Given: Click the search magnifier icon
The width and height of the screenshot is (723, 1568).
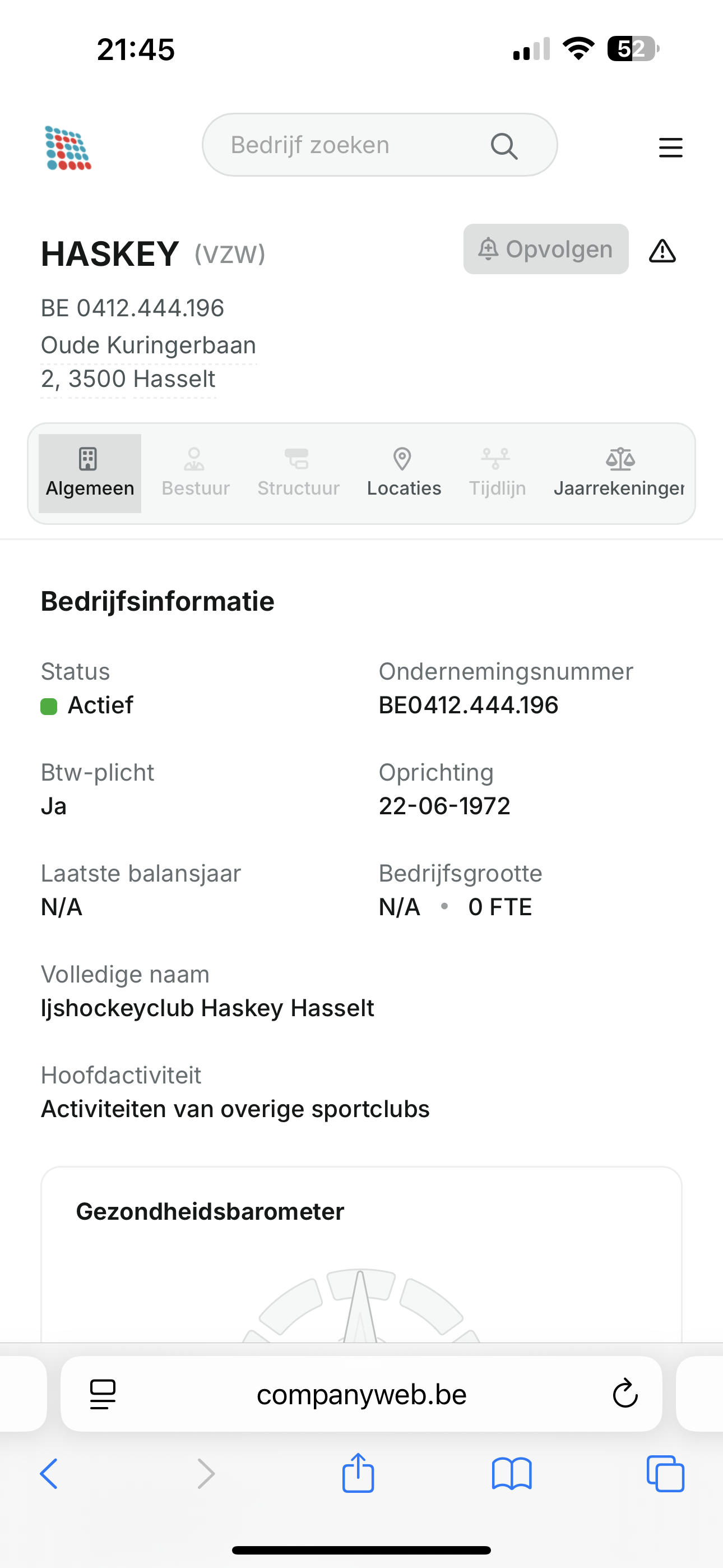Looking at the screenshot, I should [x=504, y=146].
